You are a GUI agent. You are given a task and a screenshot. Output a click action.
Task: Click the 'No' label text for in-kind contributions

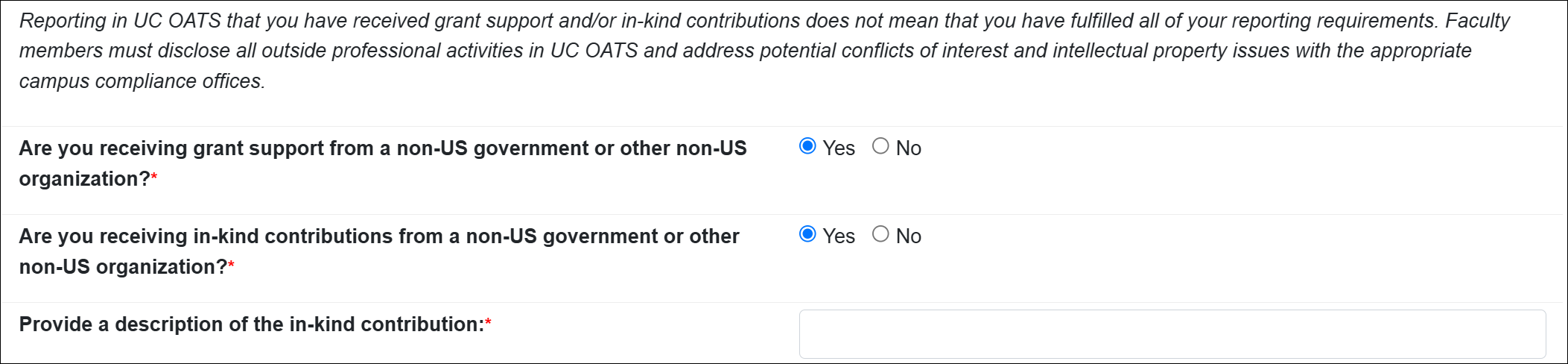point(909,236)
